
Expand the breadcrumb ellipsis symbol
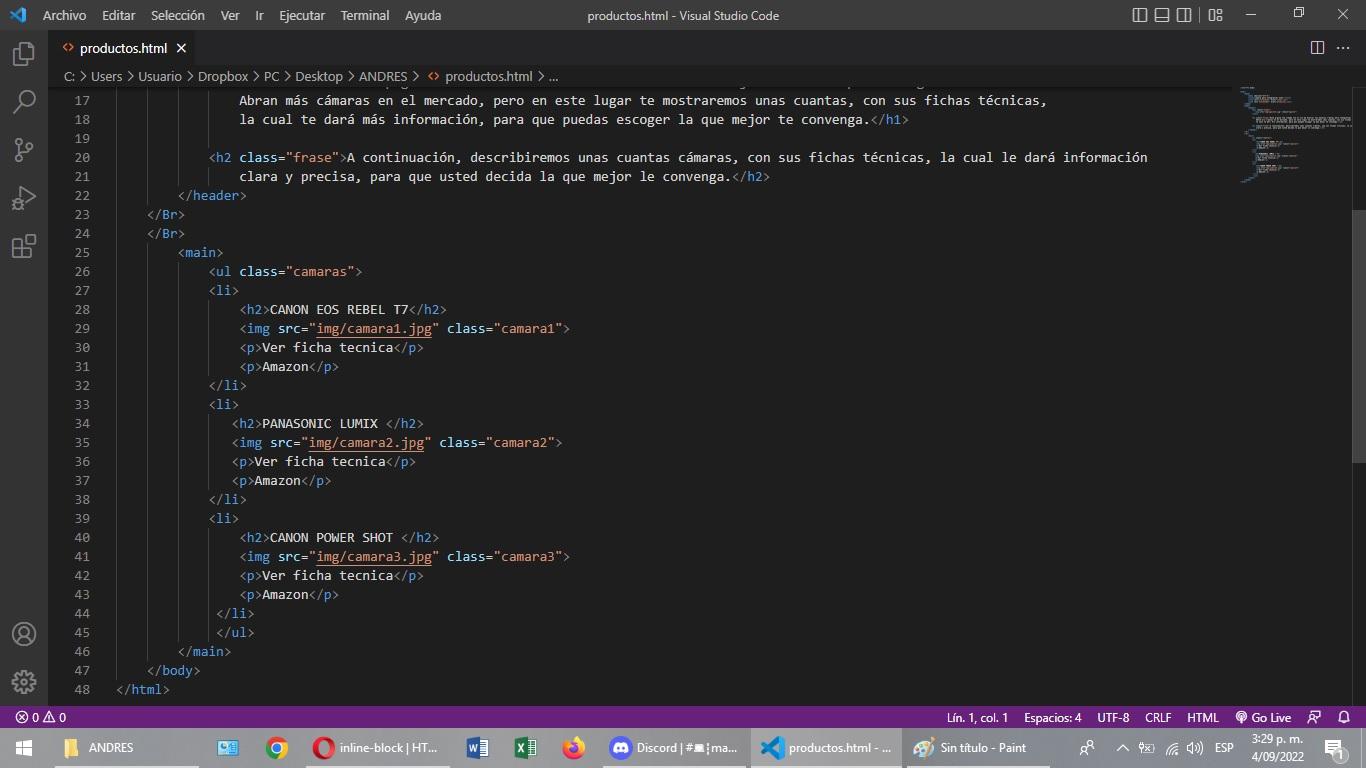(554, 76)
